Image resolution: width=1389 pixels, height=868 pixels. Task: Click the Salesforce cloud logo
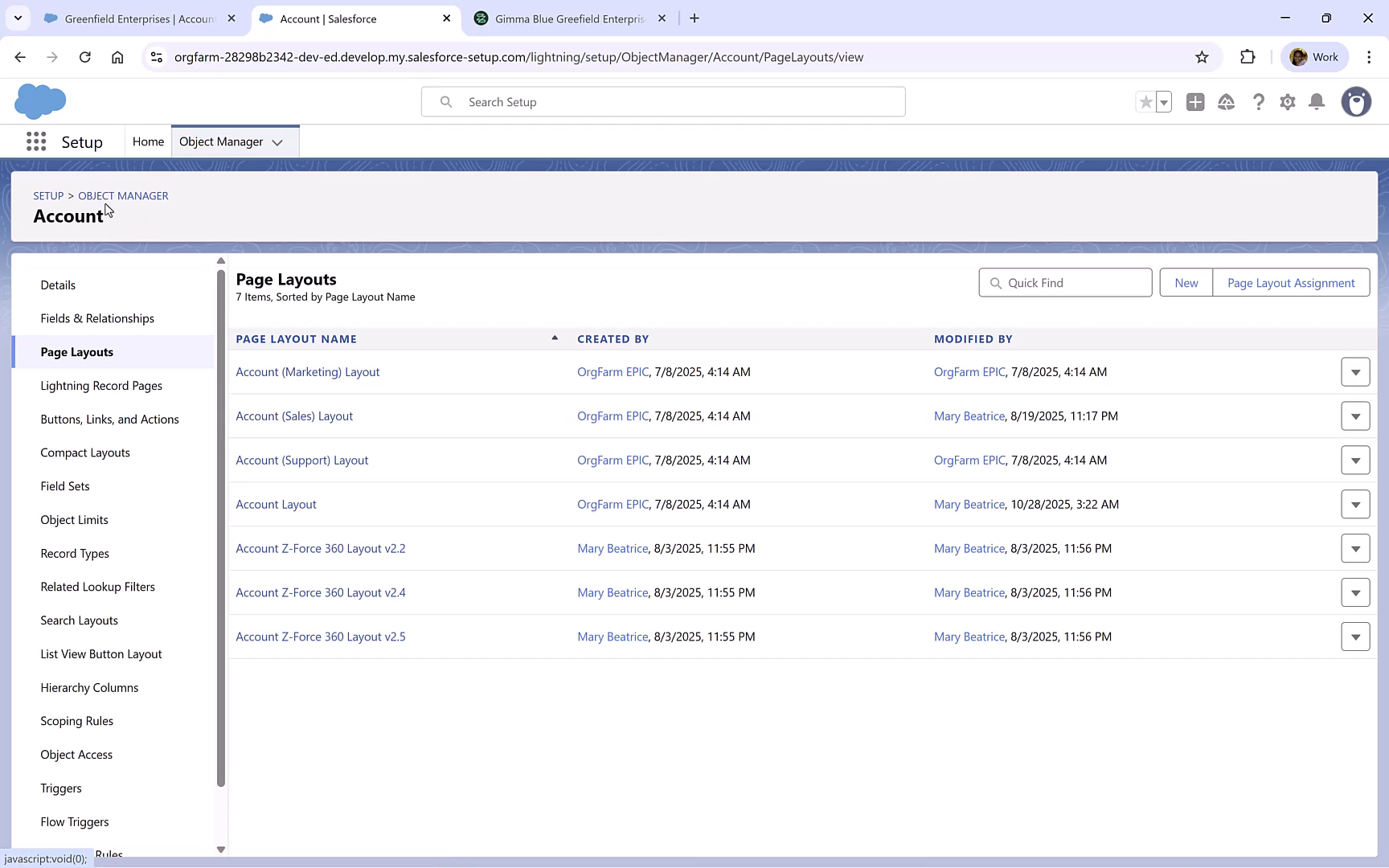40,101
